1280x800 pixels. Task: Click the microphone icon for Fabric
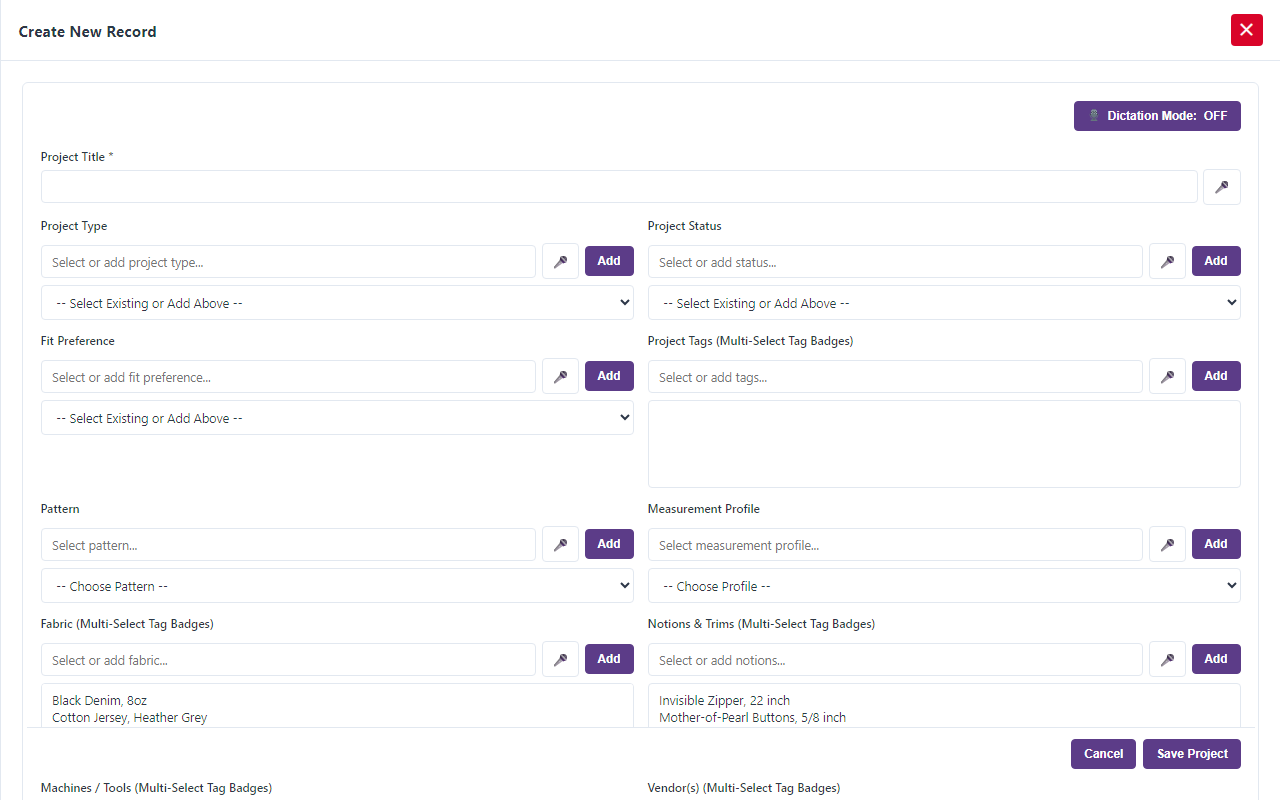(x=560, y=659)
